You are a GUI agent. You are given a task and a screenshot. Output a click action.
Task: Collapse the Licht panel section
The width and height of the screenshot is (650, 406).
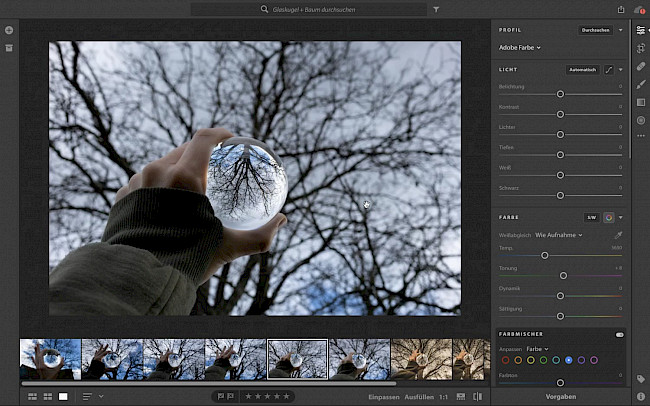point(620,69)
